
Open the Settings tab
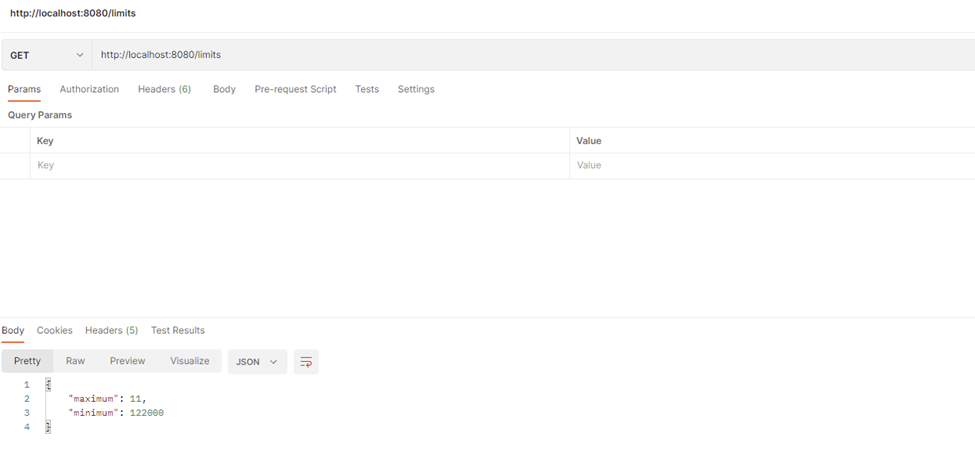[416, 89]
